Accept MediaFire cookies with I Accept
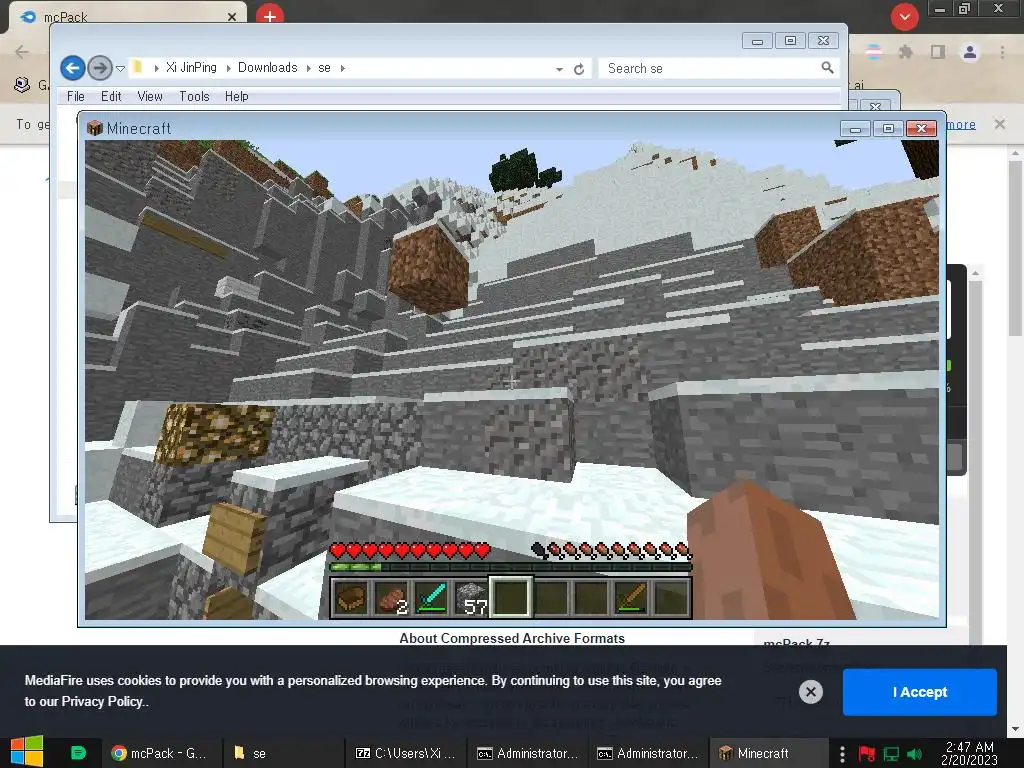Viewport: 1024px width, 768px height. pyautogui.click(x=920, y=692)
